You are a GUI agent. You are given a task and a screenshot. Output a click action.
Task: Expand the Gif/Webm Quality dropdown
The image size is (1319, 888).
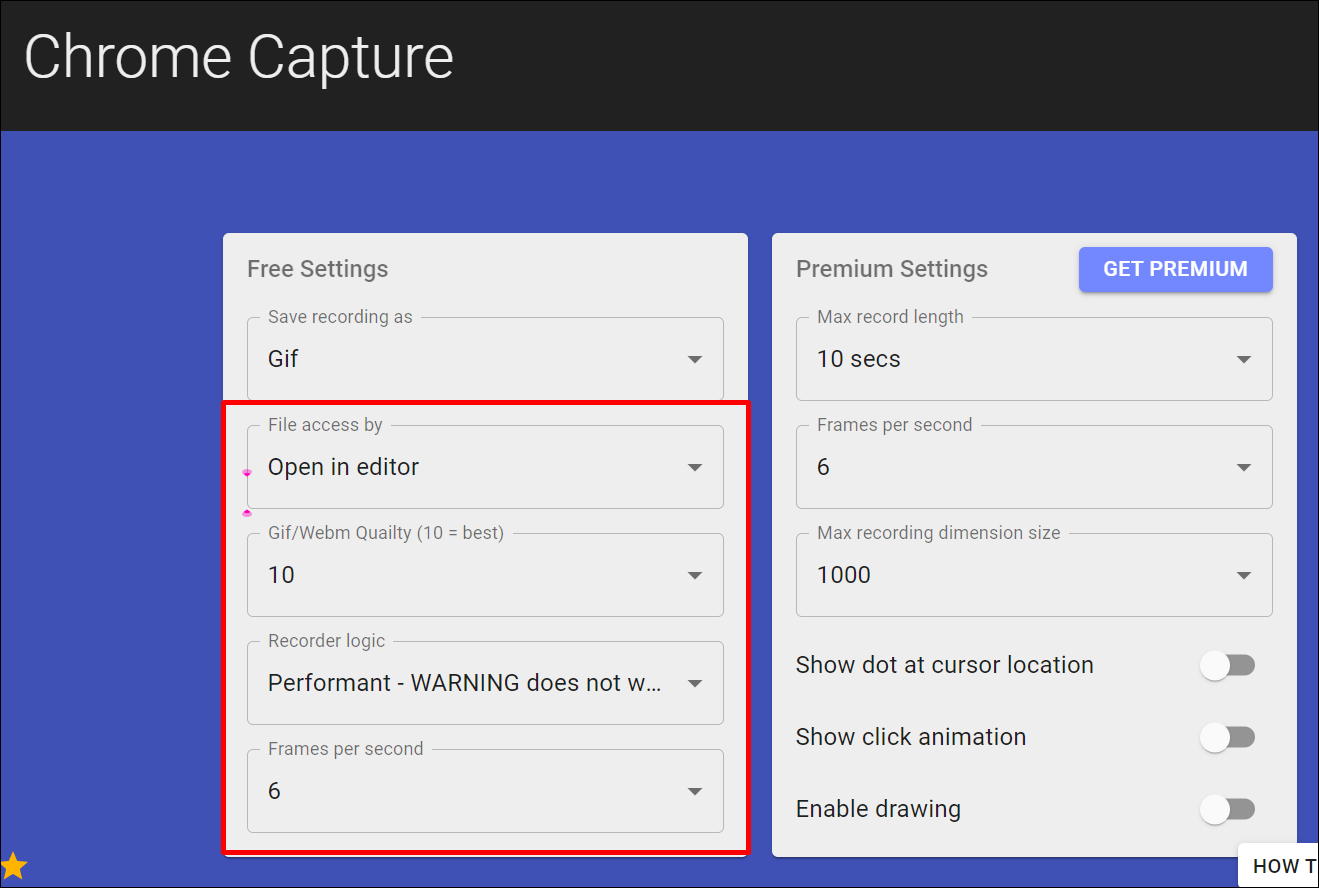coord(485,575)
